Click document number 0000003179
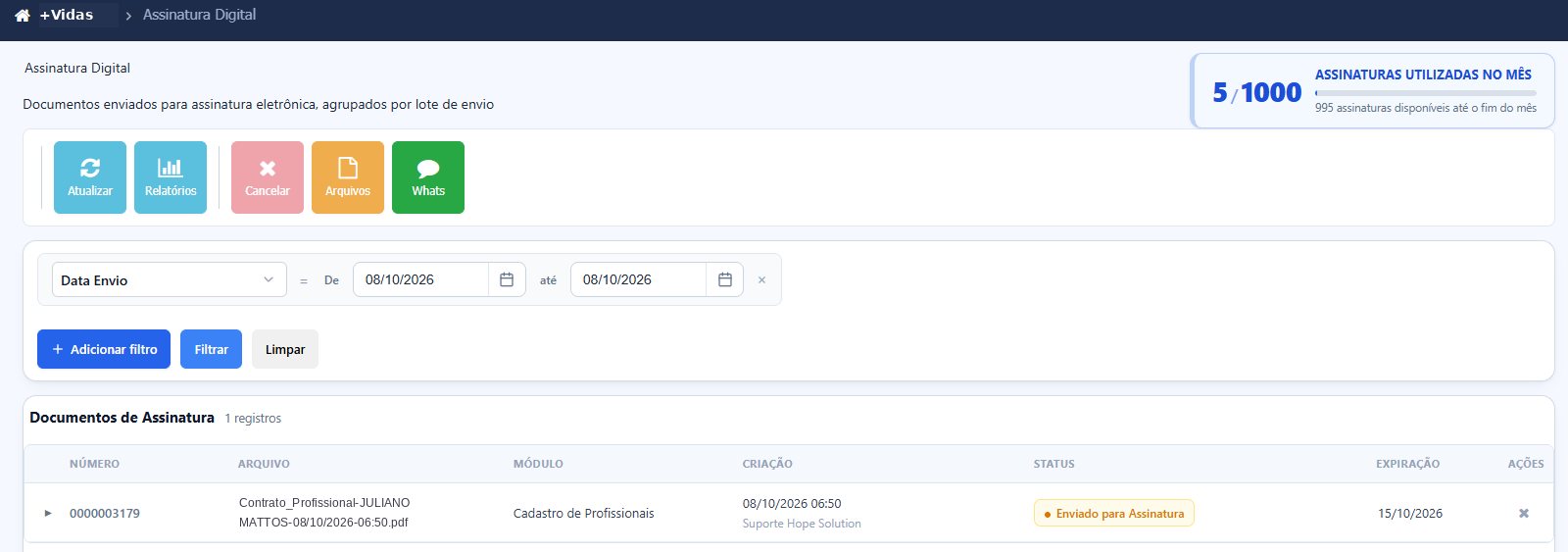The image size is (1568, 552). click(x=105, y=513)
